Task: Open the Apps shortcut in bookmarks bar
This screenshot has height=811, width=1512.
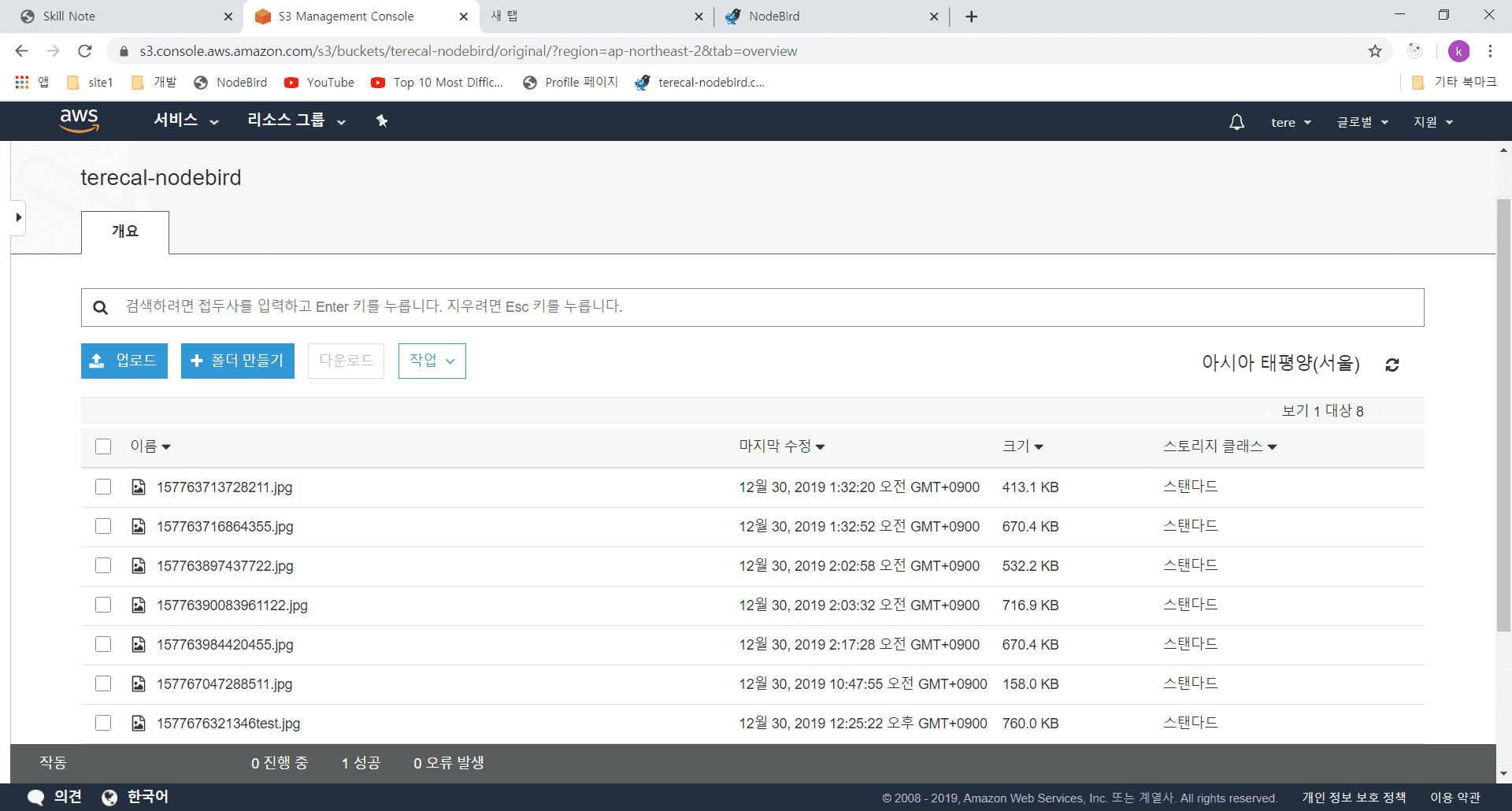Action: click(x=32, y=82)
